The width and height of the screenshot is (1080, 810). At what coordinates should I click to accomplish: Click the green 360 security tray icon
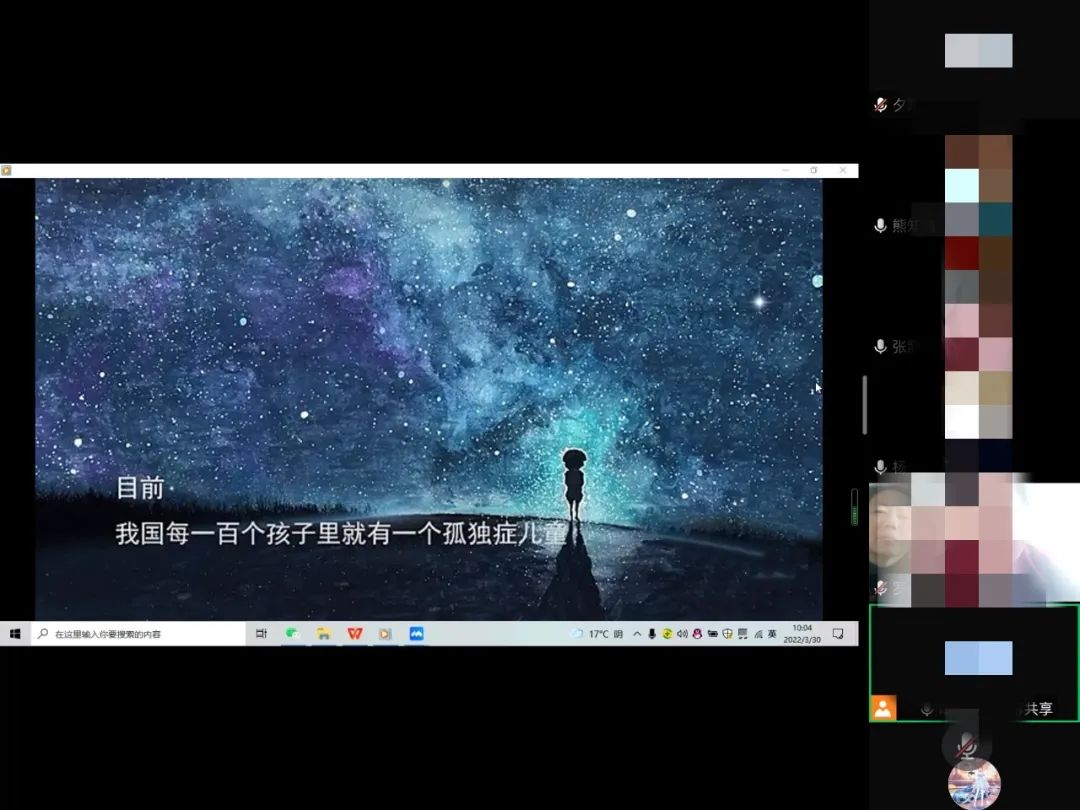click(667, 634)
